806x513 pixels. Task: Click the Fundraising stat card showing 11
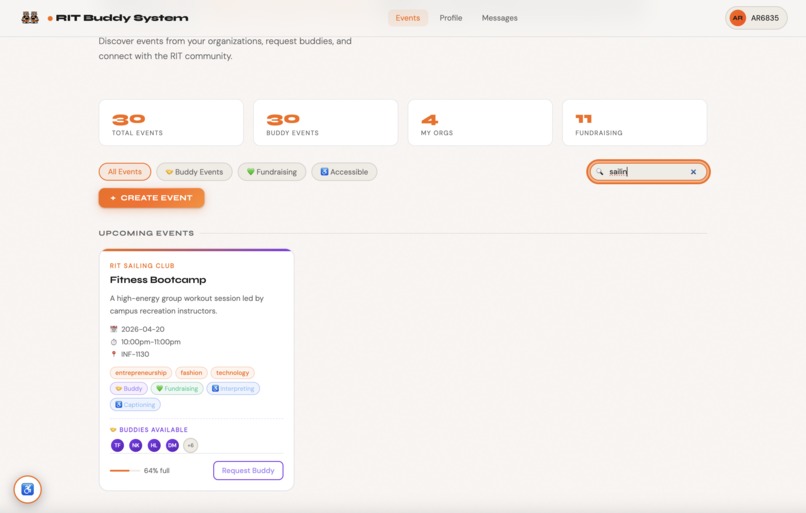pyautogui.click(x=635, y=123)
